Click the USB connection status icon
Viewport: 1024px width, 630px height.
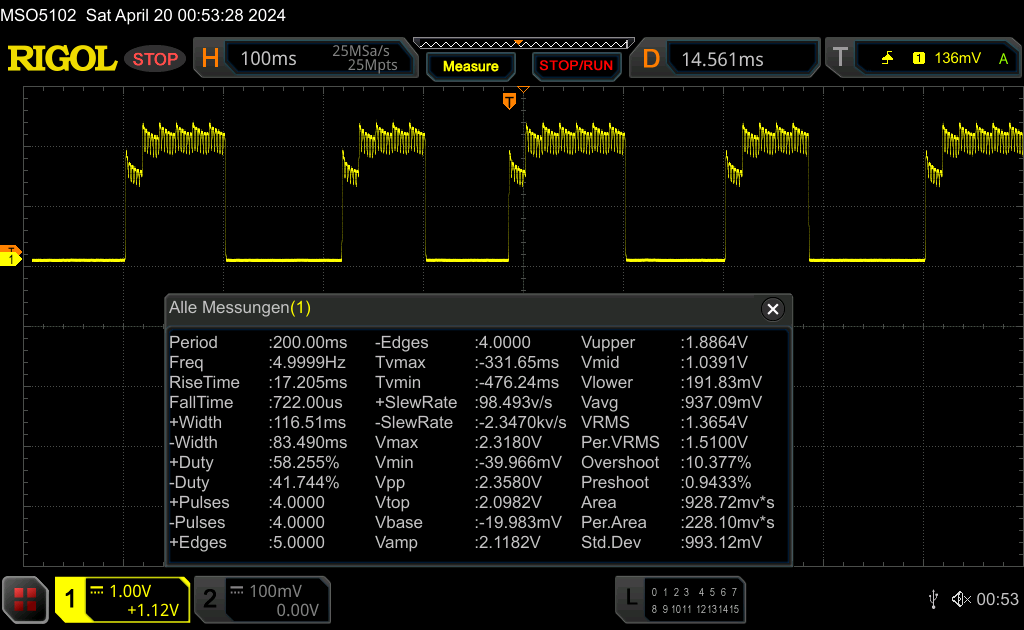(x=933, y=599)
